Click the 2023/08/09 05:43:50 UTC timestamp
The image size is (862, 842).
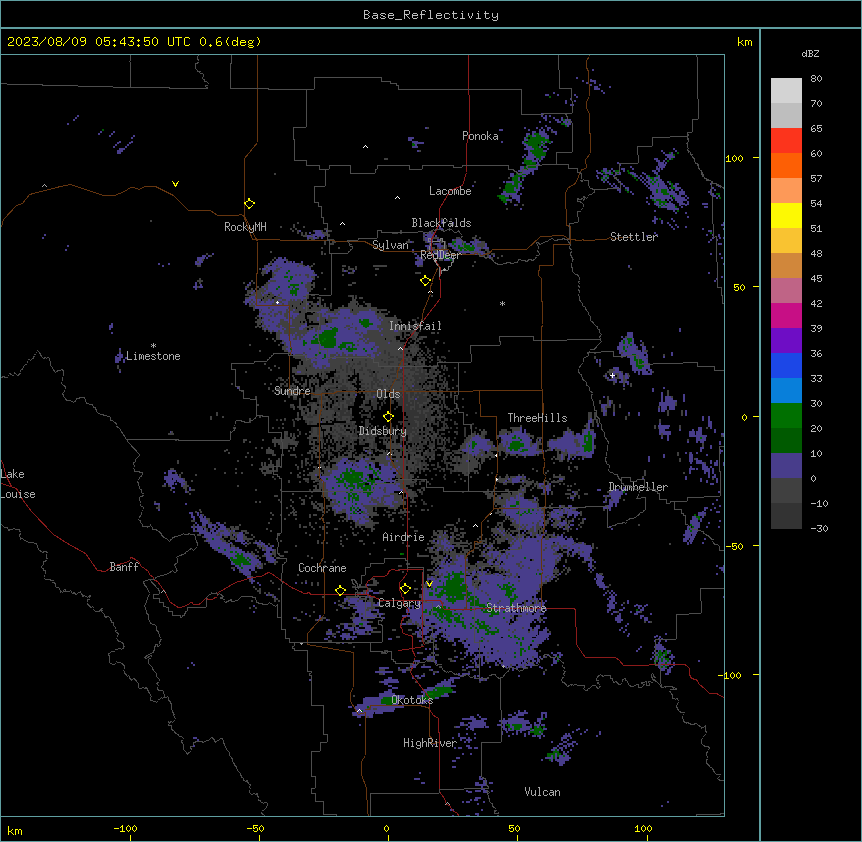pyautogui.click(x=99, y=42)
